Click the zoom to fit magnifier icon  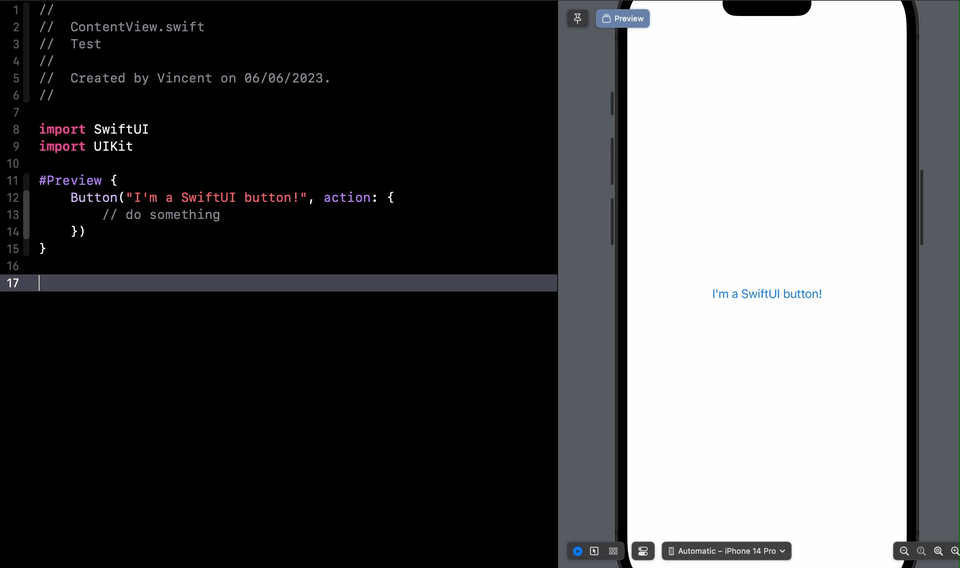[x=938, y=551]
